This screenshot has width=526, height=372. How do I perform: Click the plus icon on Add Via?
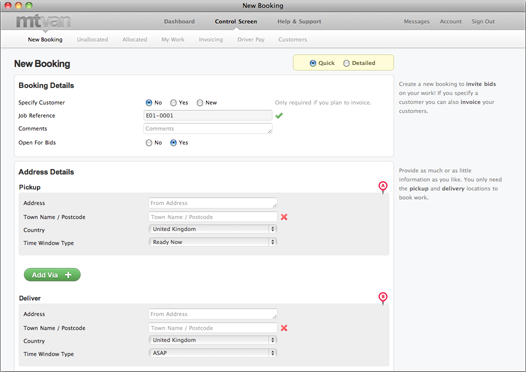[68, 275]
